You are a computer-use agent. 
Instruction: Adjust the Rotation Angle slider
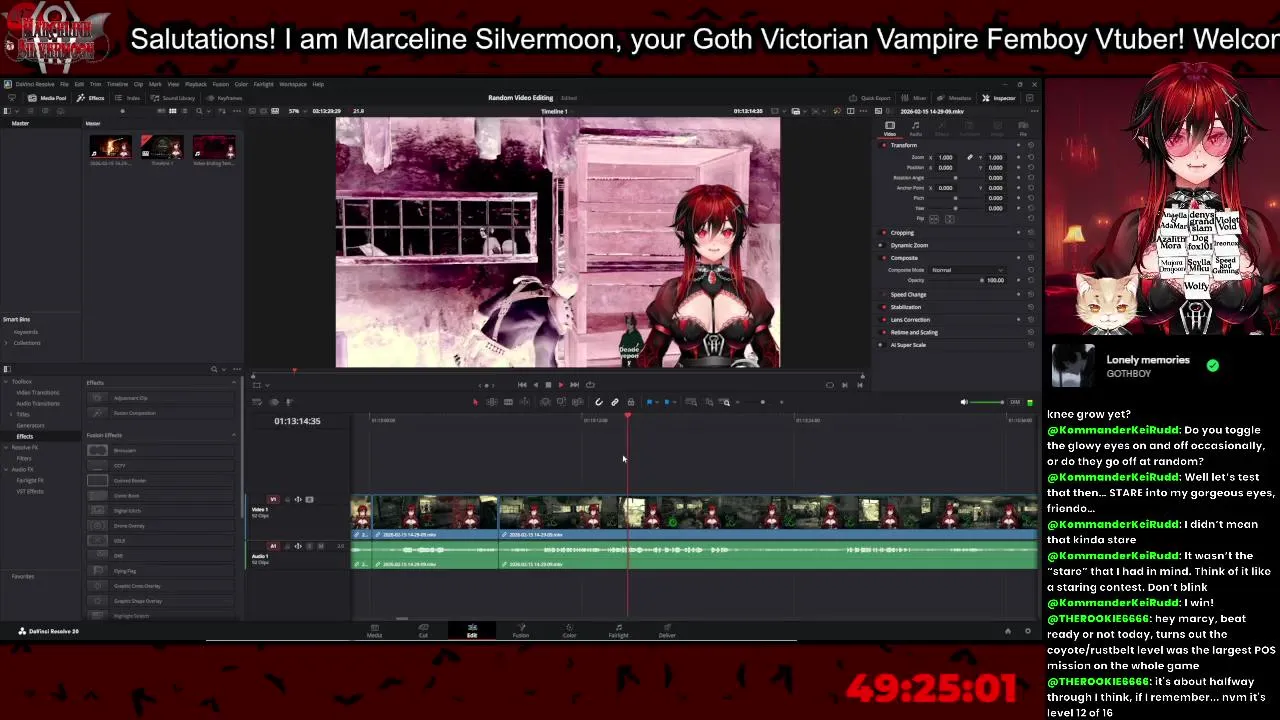point(955,178)
